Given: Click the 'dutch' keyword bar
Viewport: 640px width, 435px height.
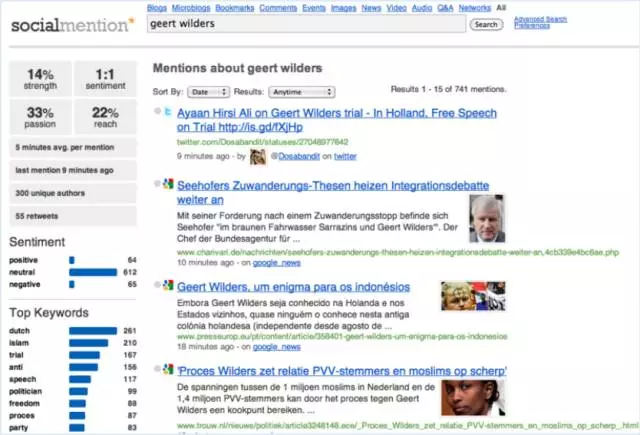Looking at the screenshot, I should (93, 330).
